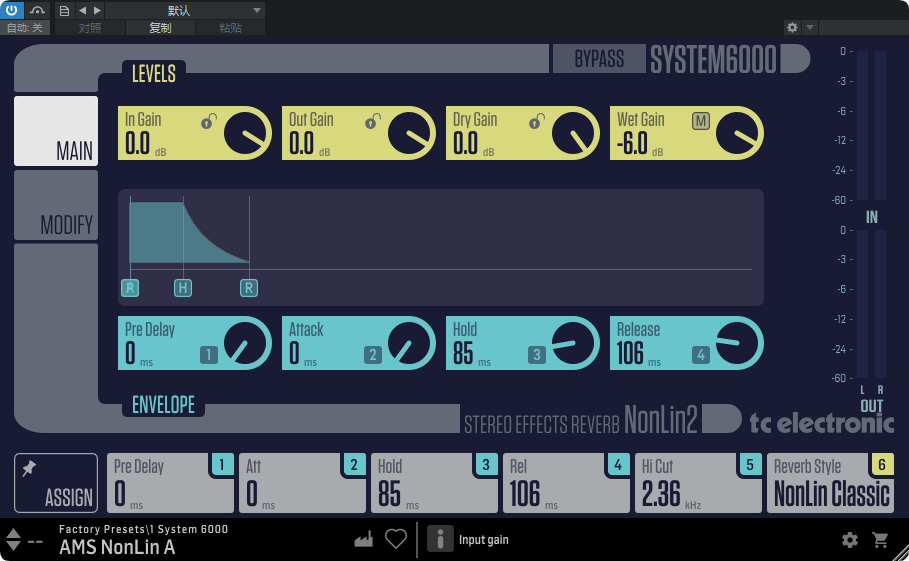909x561 pixels.
Task: Select the Hold focus field slot 3
Action: pyautogui.click(x=434, y=483)
